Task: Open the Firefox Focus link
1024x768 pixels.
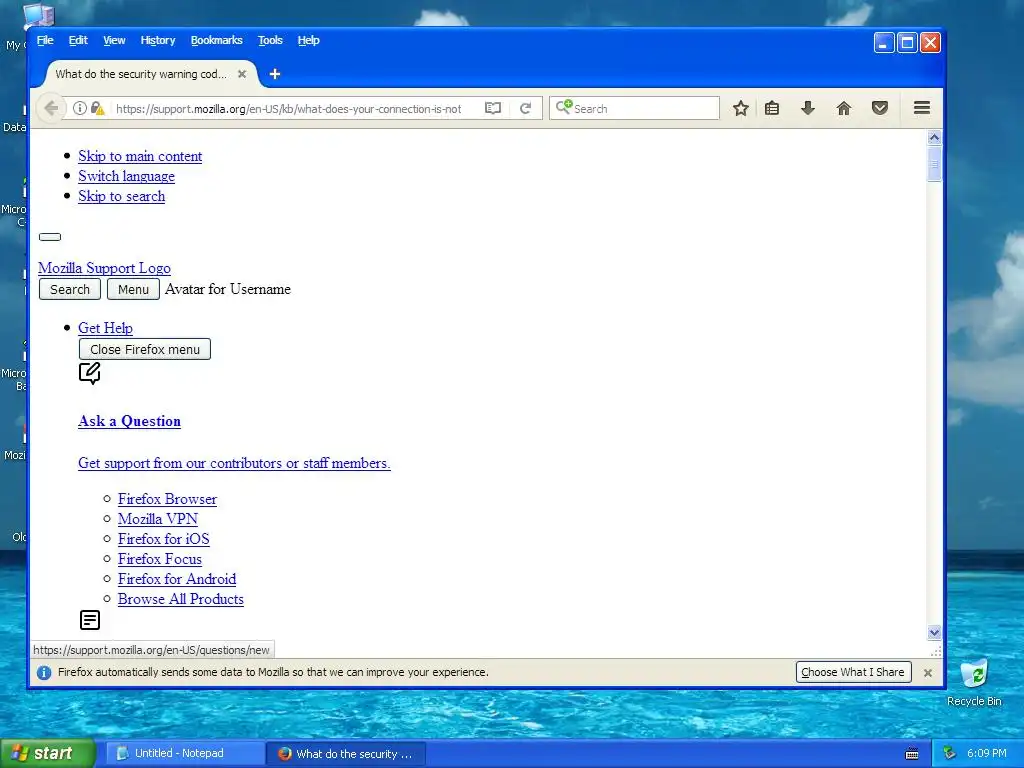Action: pos(160,559)
